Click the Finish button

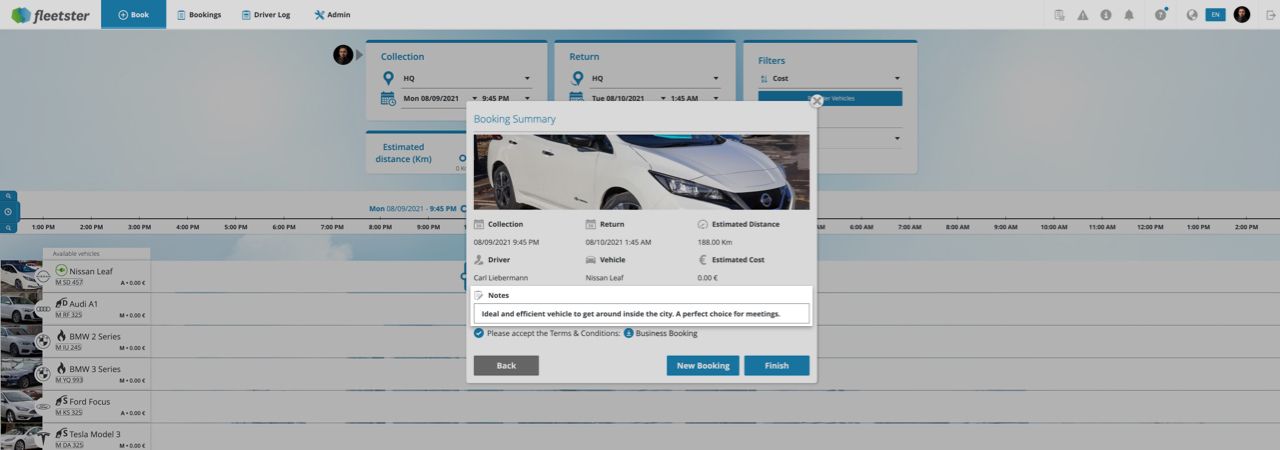777,366
